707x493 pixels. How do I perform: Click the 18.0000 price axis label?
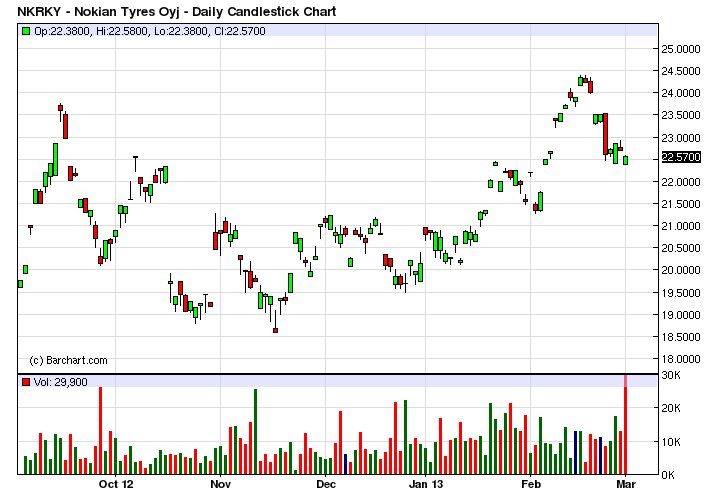[x=681, y=359]
